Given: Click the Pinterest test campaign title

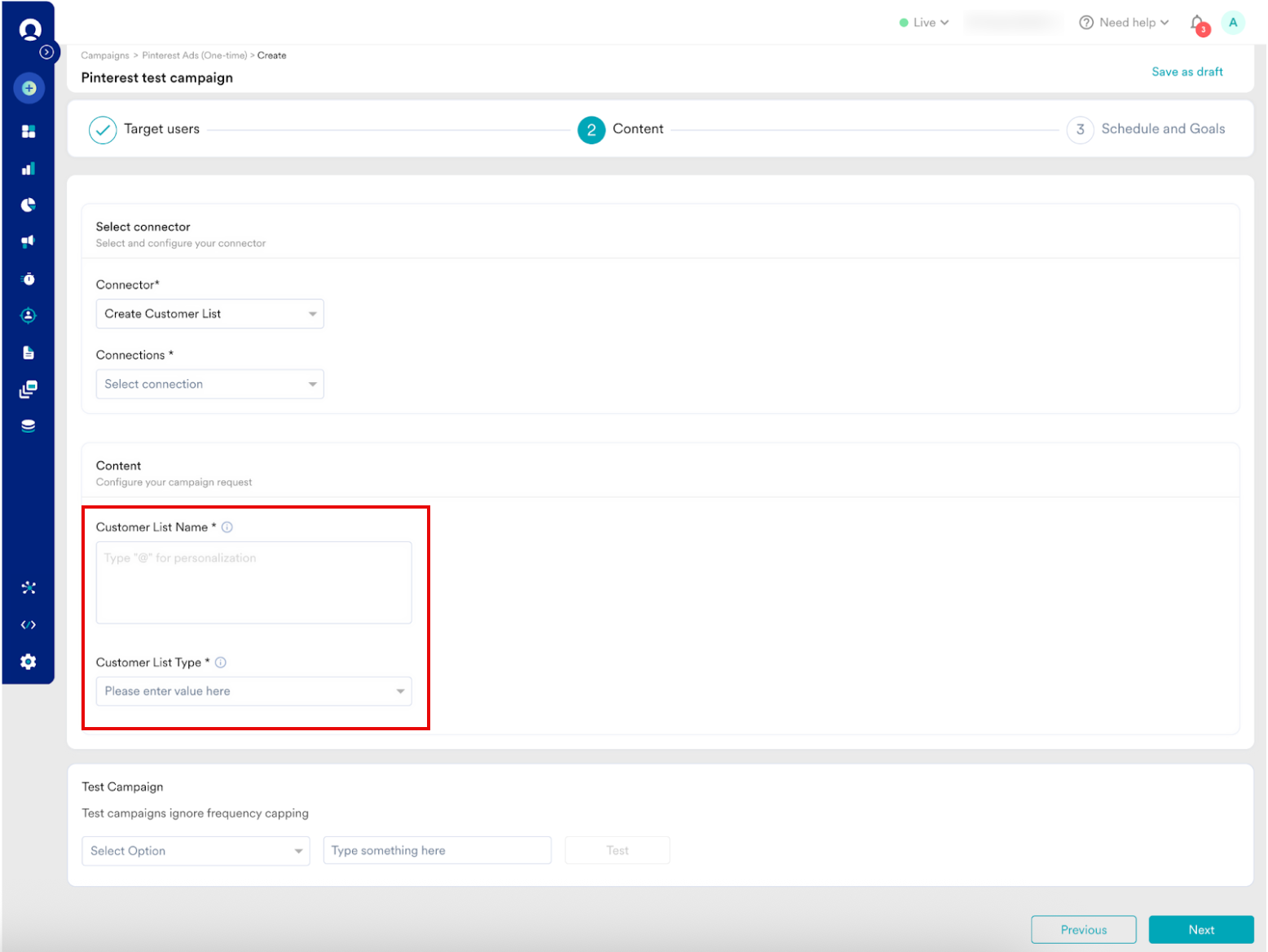Looking at the screenshot, I should (157, 77).
